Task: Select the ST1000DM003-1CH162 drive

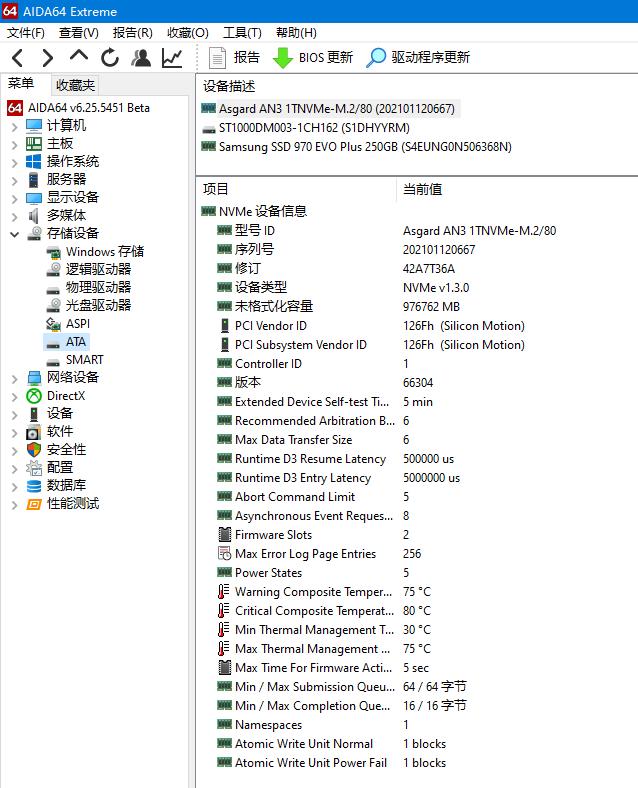Action: click(306, 128)
